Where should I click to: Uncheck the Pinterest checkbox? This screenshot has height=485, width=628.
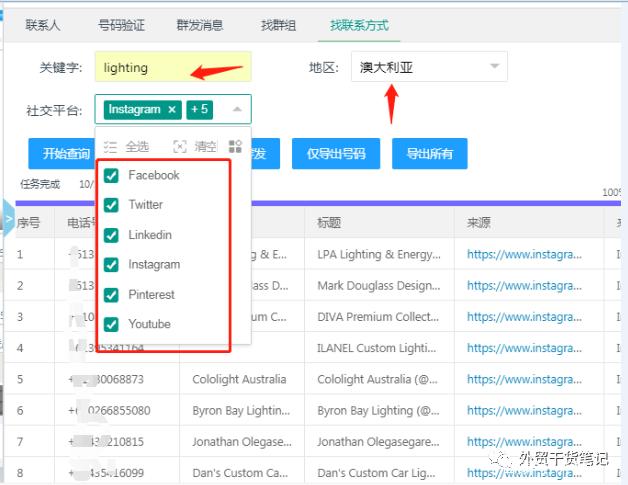pyautogui.click(x=111, y=295)
